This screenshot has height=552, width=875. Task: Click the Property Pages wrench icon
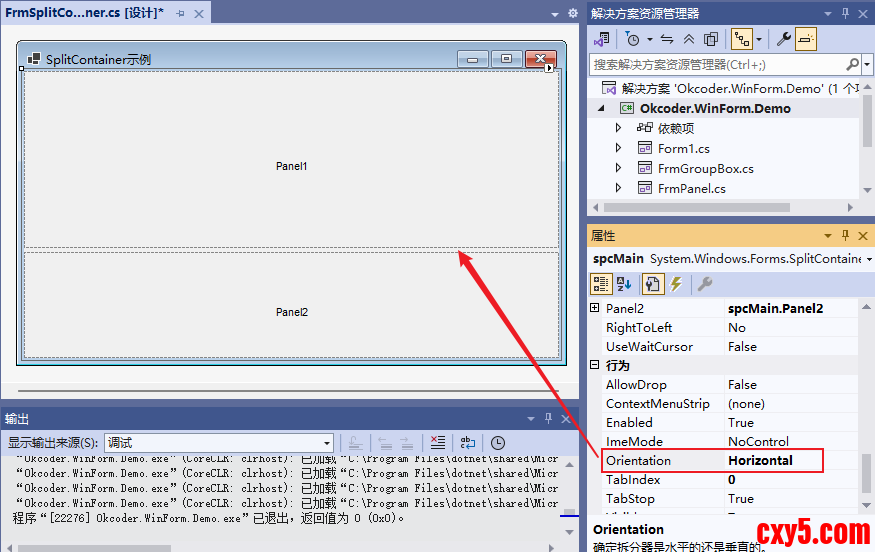(x=705, y=284)
